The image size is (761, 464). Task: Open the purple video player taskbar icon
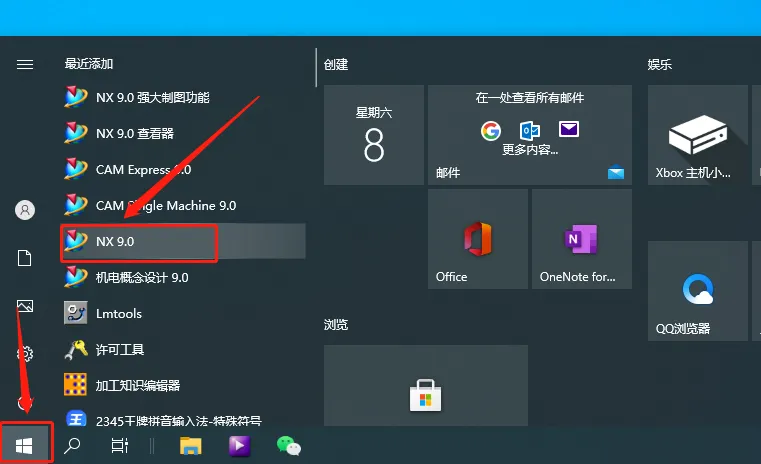coord(239,446)
